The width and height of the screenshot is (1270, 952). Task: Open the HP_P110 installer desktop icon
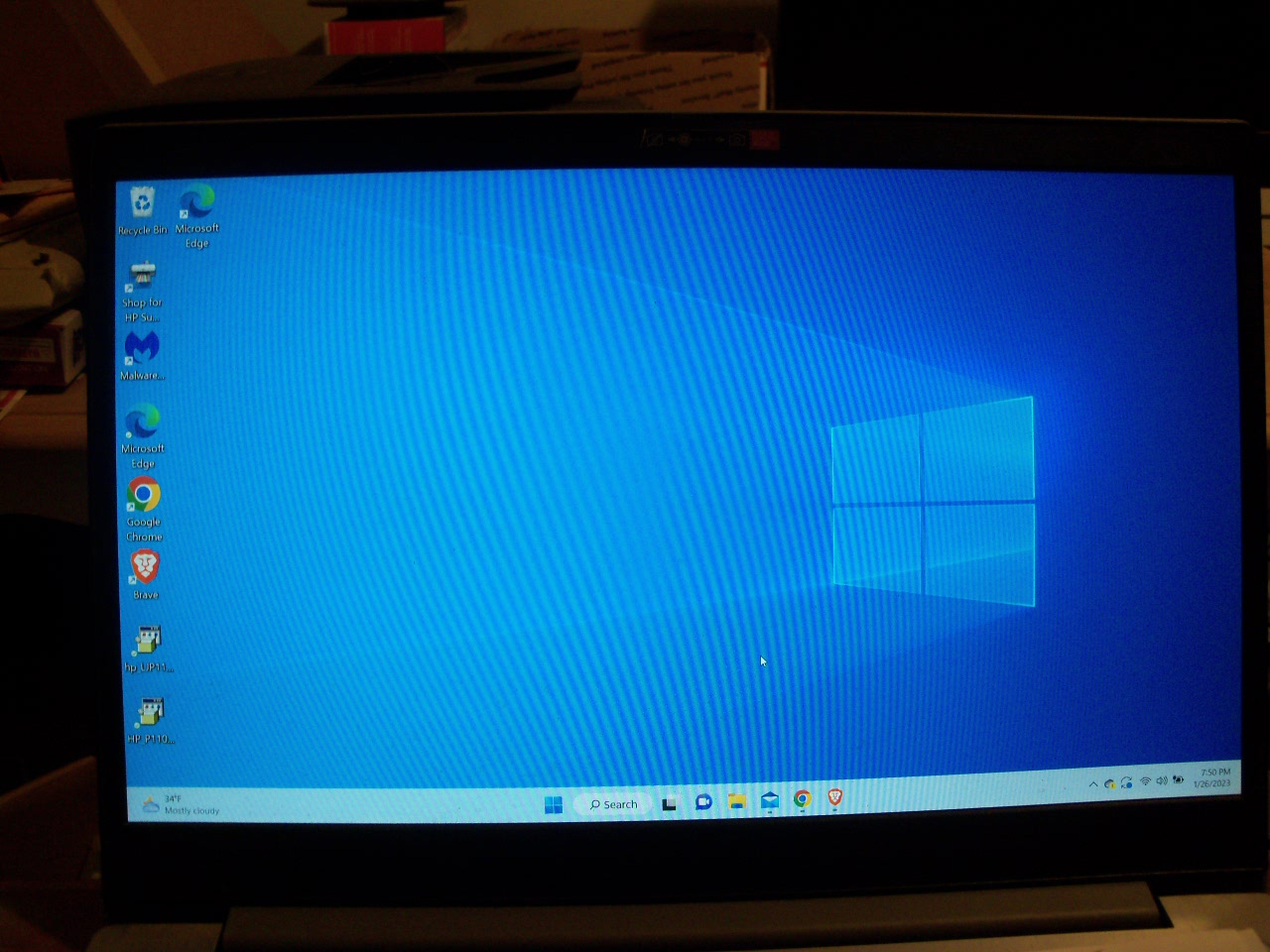pyautogui.click(x=150, y=721)
